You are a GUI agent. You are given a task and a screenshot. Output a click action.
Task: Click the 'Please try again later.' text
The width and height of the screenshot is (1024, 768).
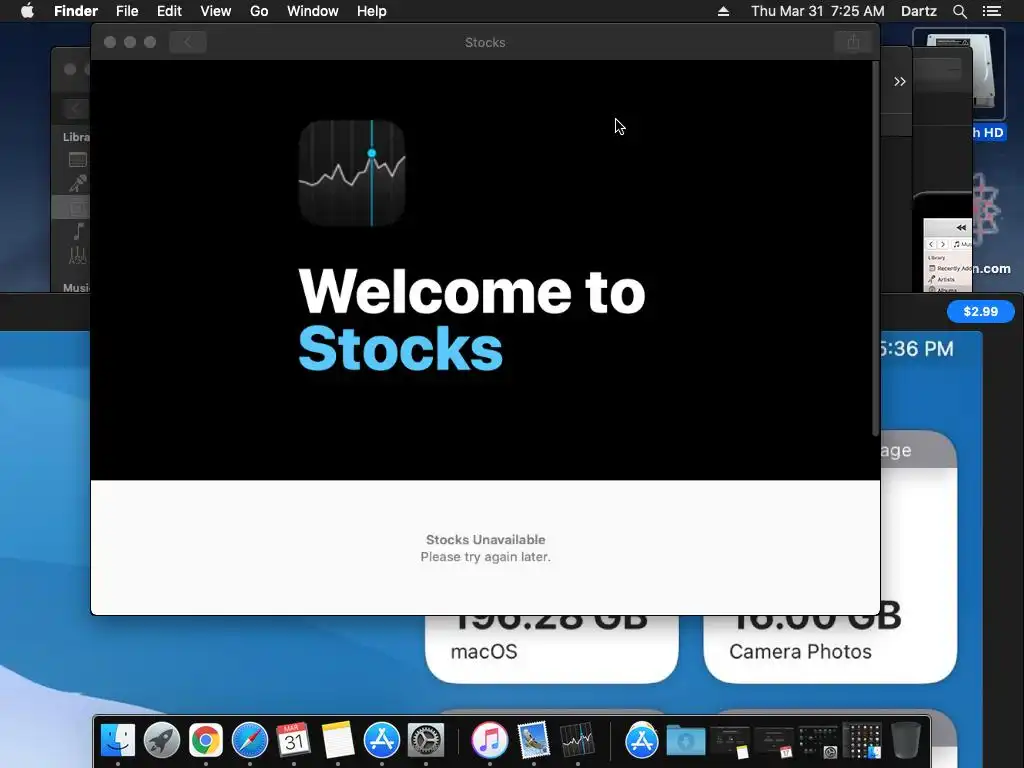point(485,557)
